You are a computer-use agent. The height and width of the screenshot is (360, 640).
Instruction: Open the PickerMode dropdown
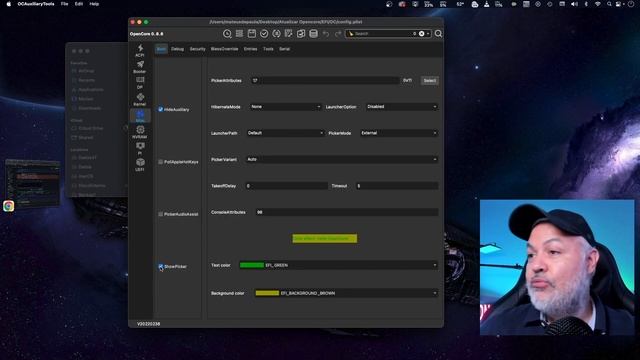tap(399, 133)
